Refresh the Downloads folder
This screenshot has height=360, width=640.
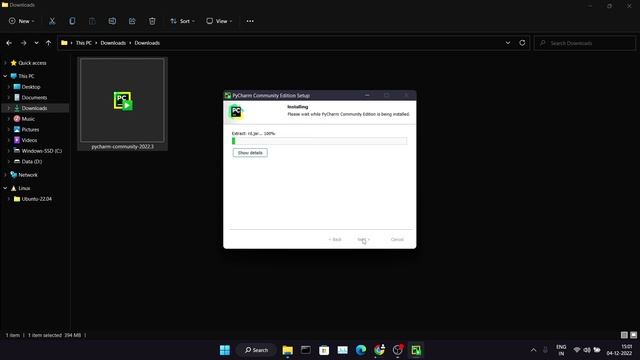pyautogui.click(x=522, y=43)
